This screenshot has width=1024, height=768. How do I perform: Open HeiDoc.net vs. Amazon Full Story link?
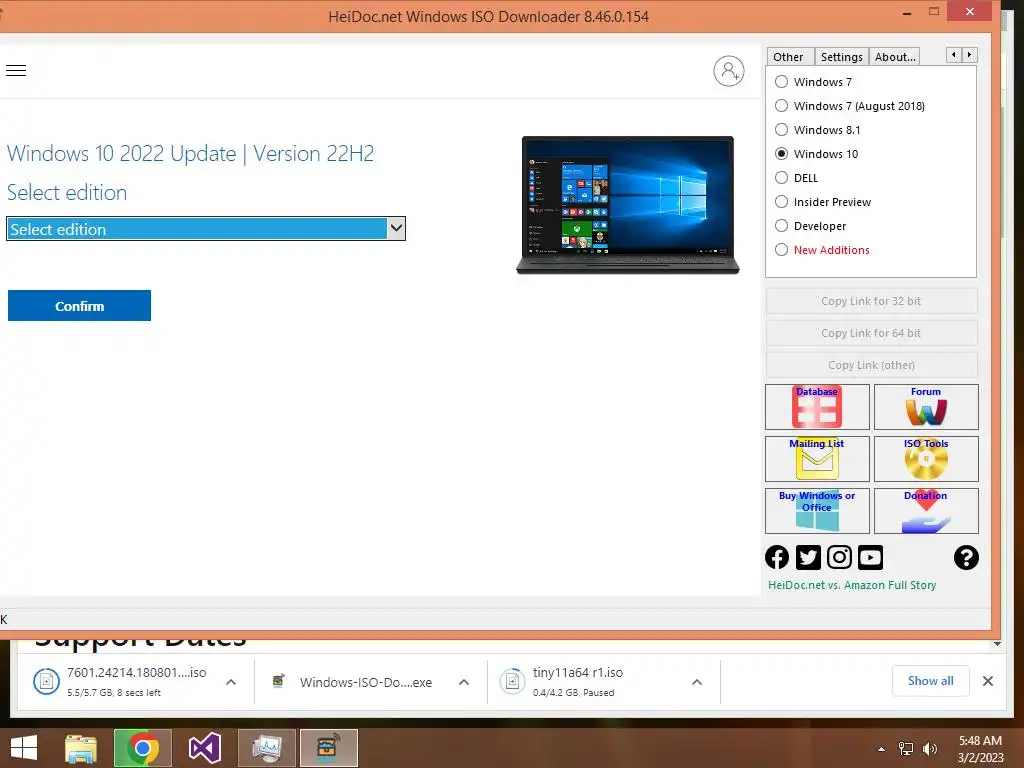click(852, 585)
